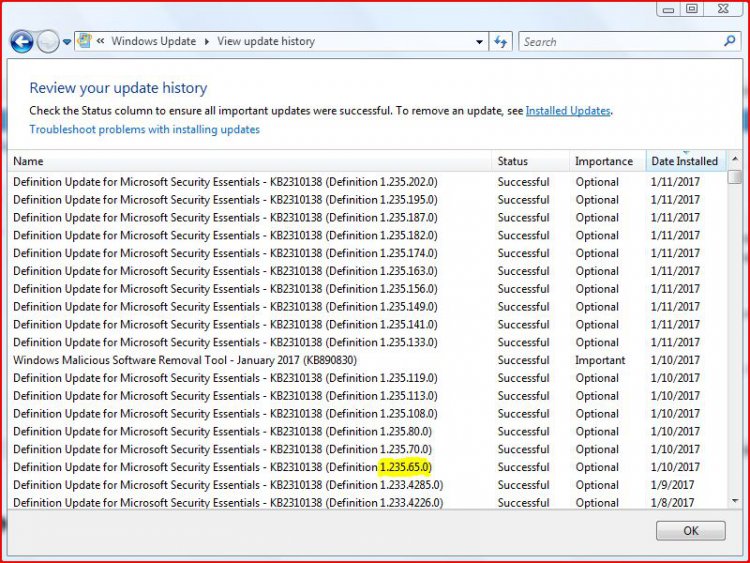The height and width of the screenshot is (563, 750).
Task: Select the Definition 1.235.182.0 update row
Action: 367,235
